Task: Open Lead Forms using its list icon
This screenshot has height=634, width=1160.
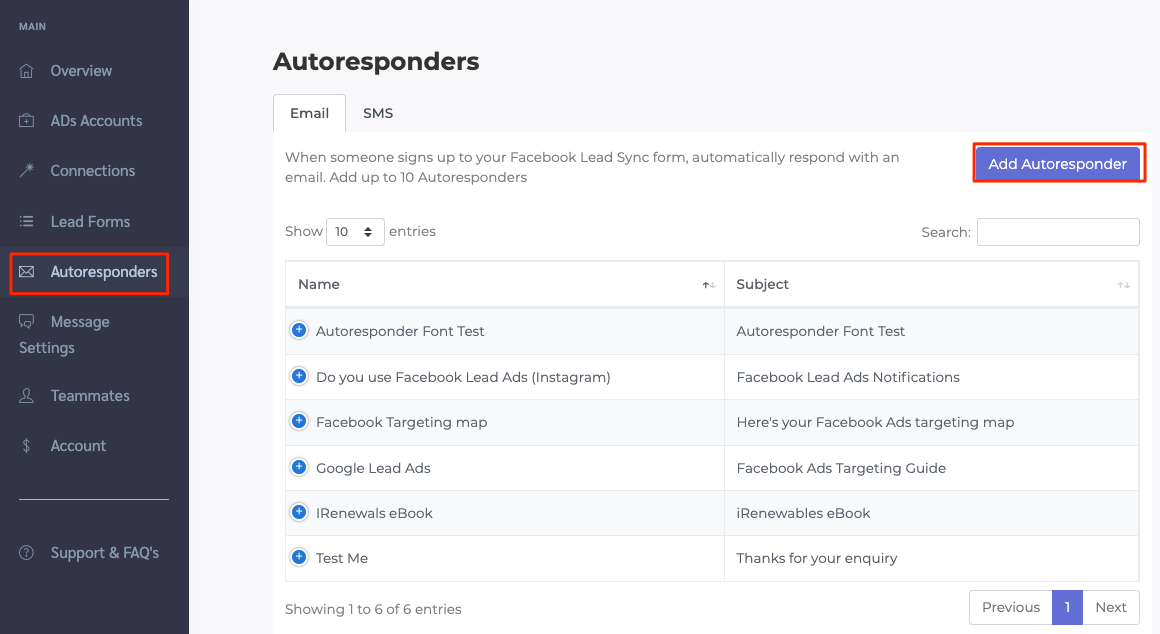Action: pyautogui.click(x=26, y=221)
